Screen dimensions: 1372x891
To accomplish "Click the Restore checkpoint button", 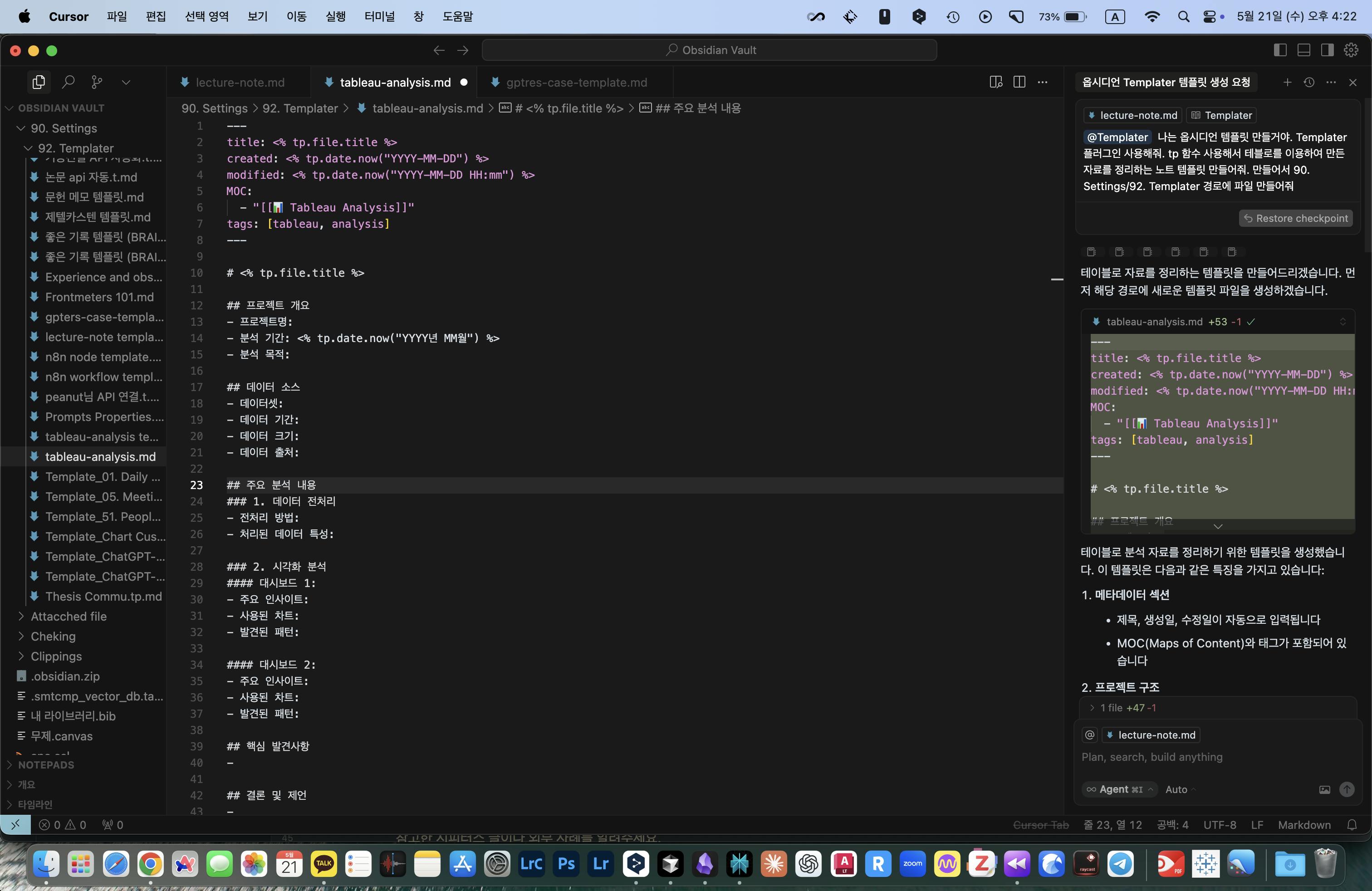I will point(1295,218).
